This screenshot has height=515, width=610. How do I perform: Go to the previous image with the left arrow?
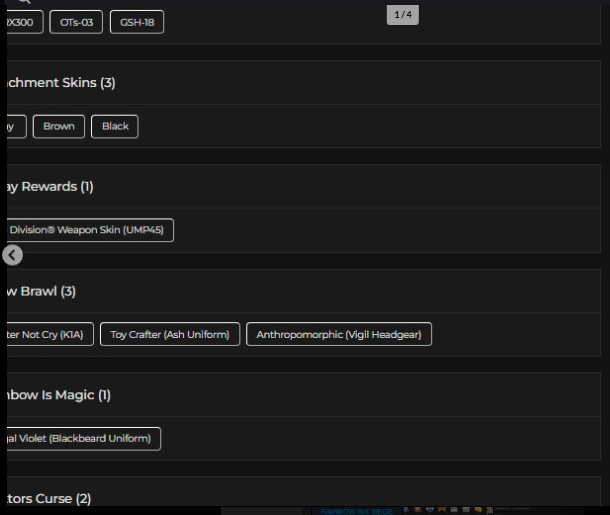12,255
